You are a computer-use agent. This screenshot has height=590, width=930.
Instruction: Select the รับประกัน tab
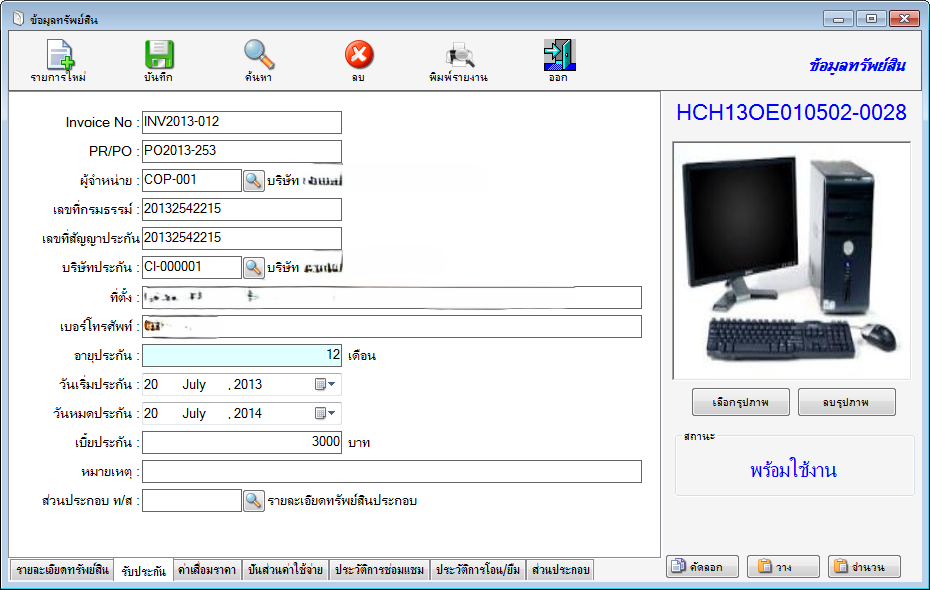coord(144,570)
